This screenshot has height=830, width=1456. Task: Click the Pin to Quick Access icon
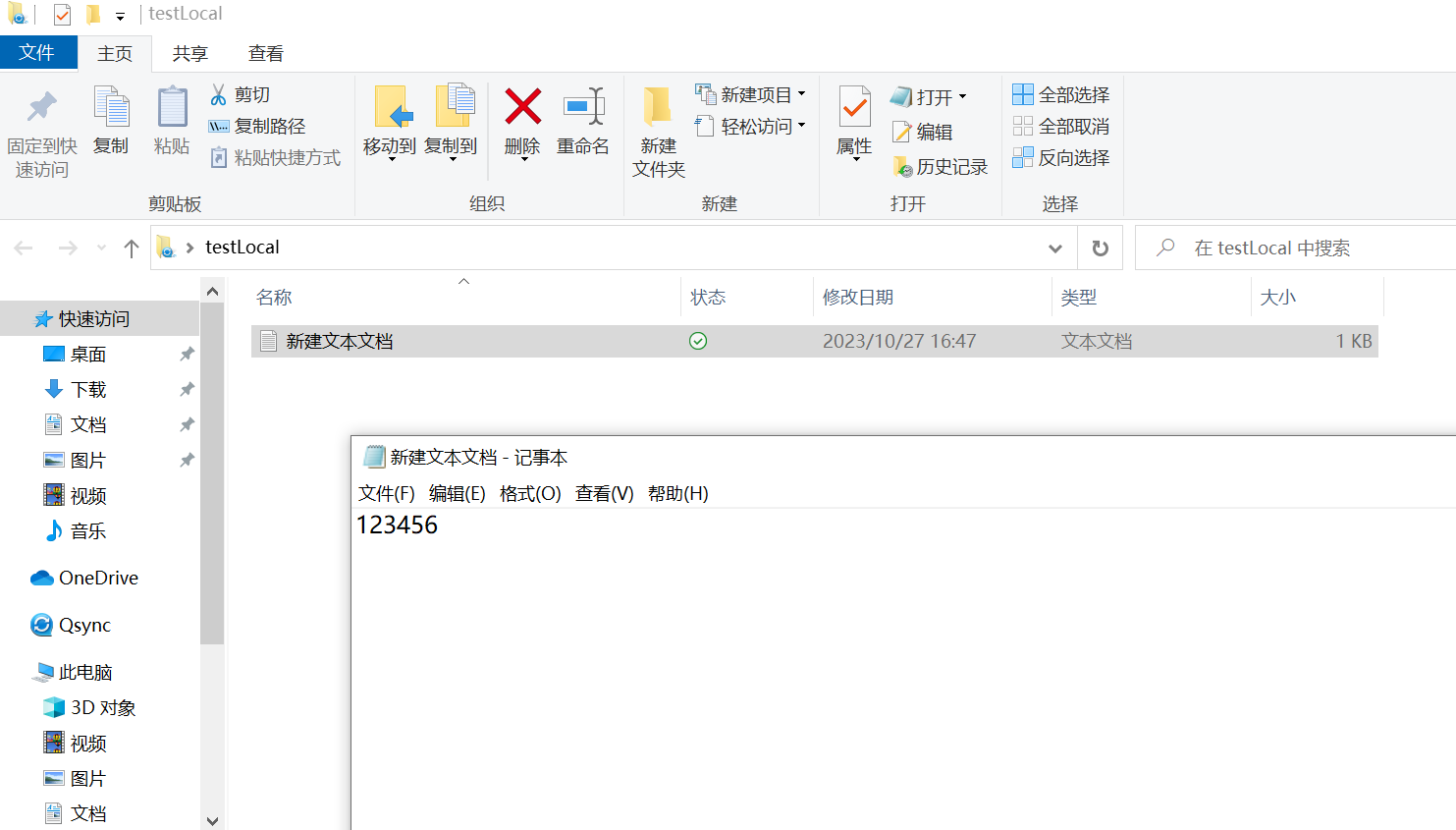click(42, 107)
